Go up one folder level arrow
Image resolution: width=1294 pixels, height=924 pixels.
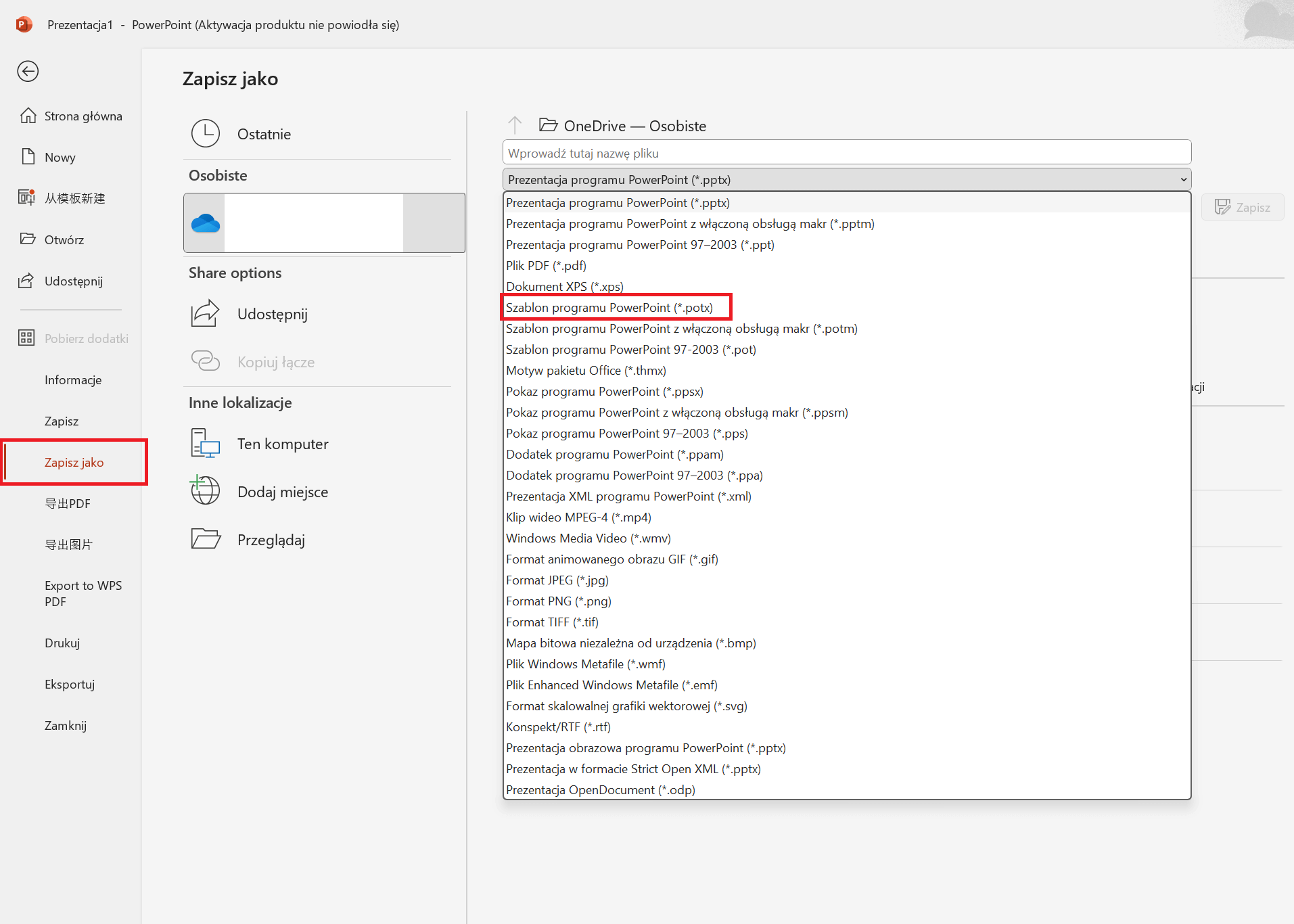515,125
